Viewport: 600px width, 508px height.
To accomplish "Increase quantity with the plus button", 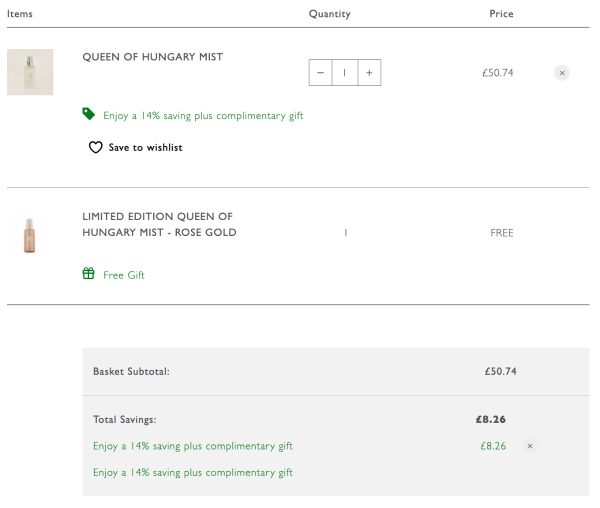I will (369, 73).
